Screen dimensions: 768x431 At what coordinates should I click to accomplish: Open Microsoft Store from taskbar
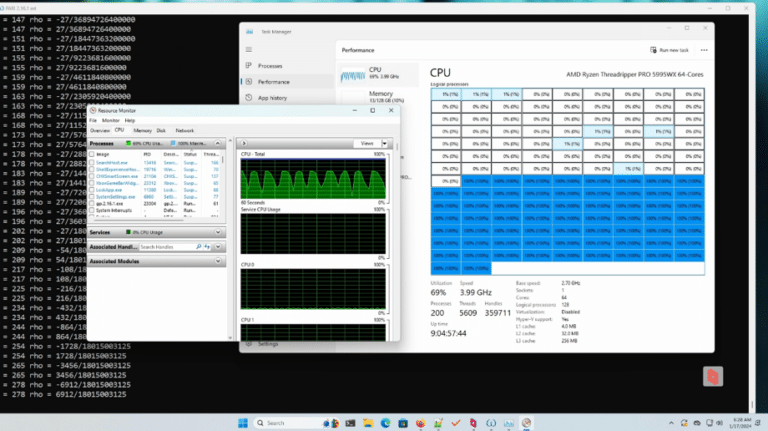coord(403,423)
